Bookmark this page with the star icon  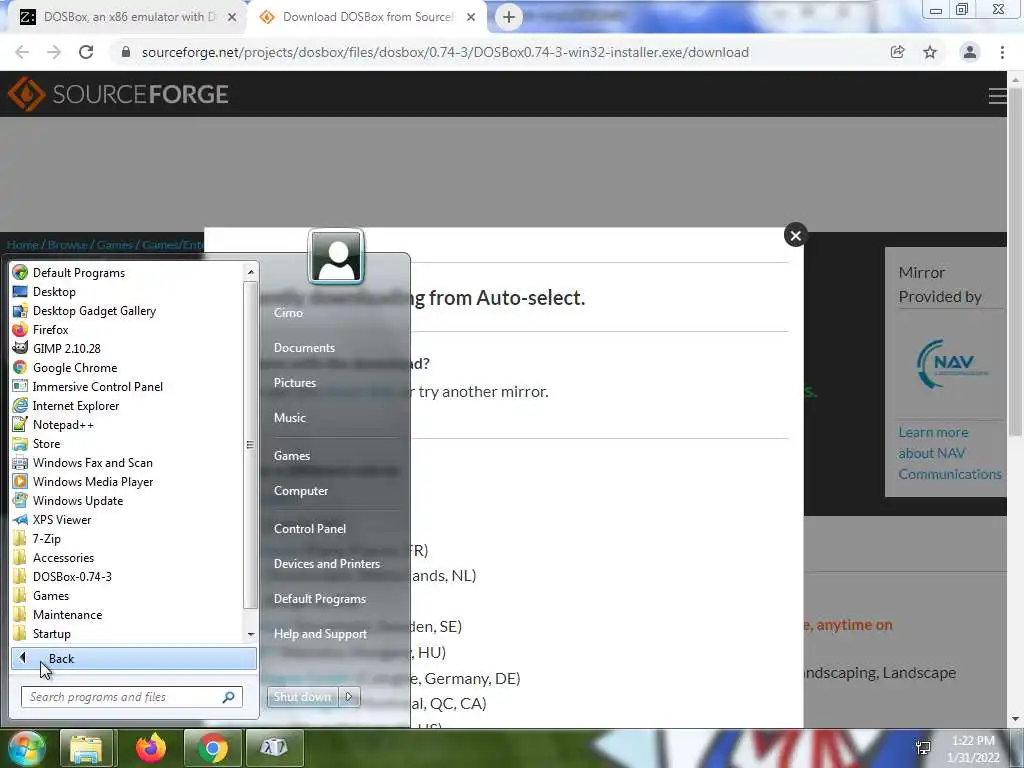[x=930, y=52]
